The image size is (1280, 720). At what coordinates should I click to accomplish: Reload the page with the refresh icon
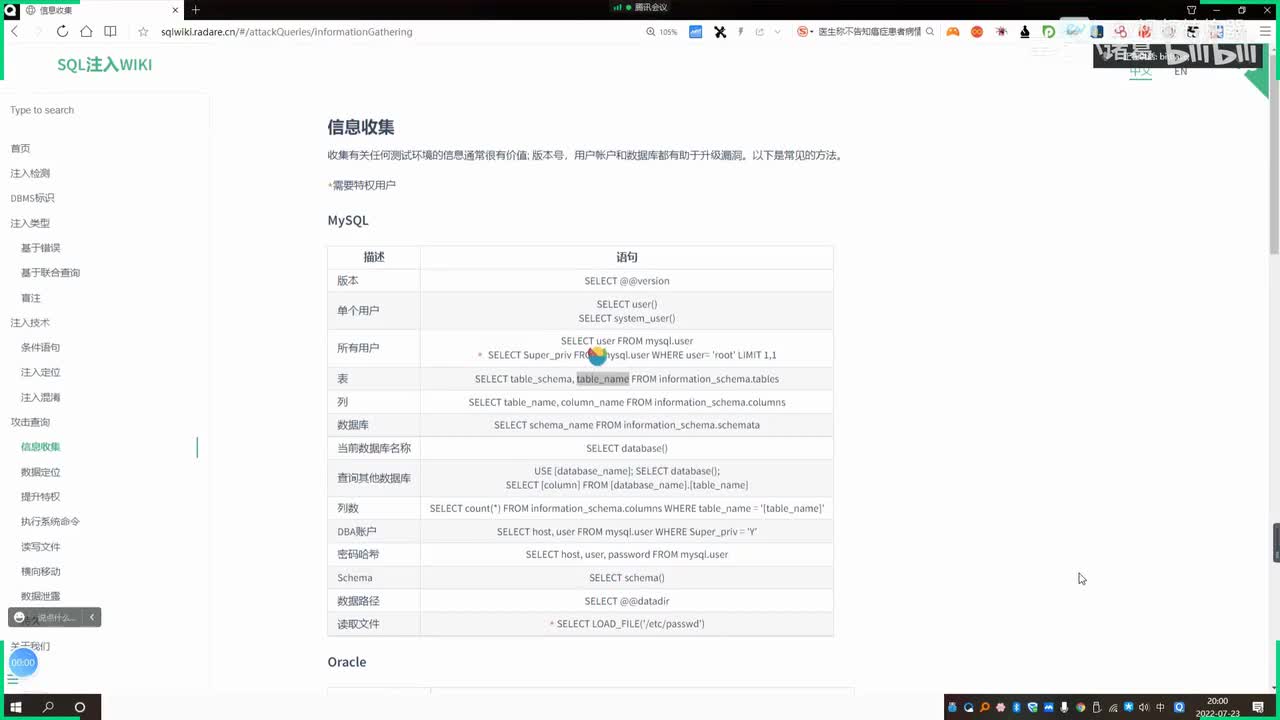(62, 32)
